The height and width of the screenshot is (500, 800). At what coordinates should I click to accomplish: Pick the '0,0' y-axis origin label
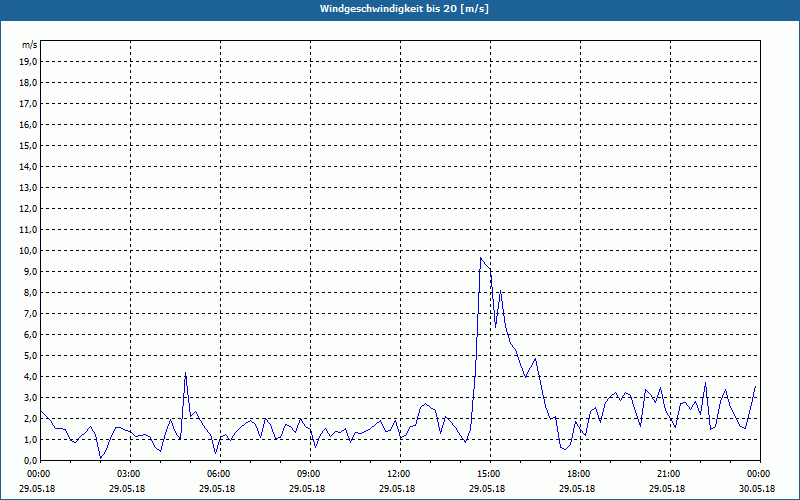coord(30,461)
